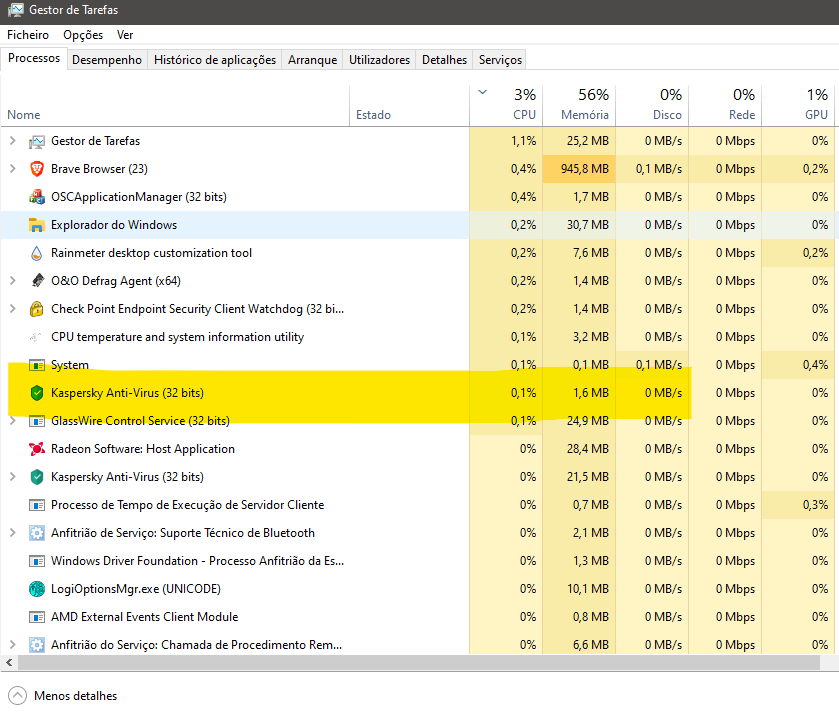
Task: Expand the GlassWire Control Service group
Action: coord(12,421)
